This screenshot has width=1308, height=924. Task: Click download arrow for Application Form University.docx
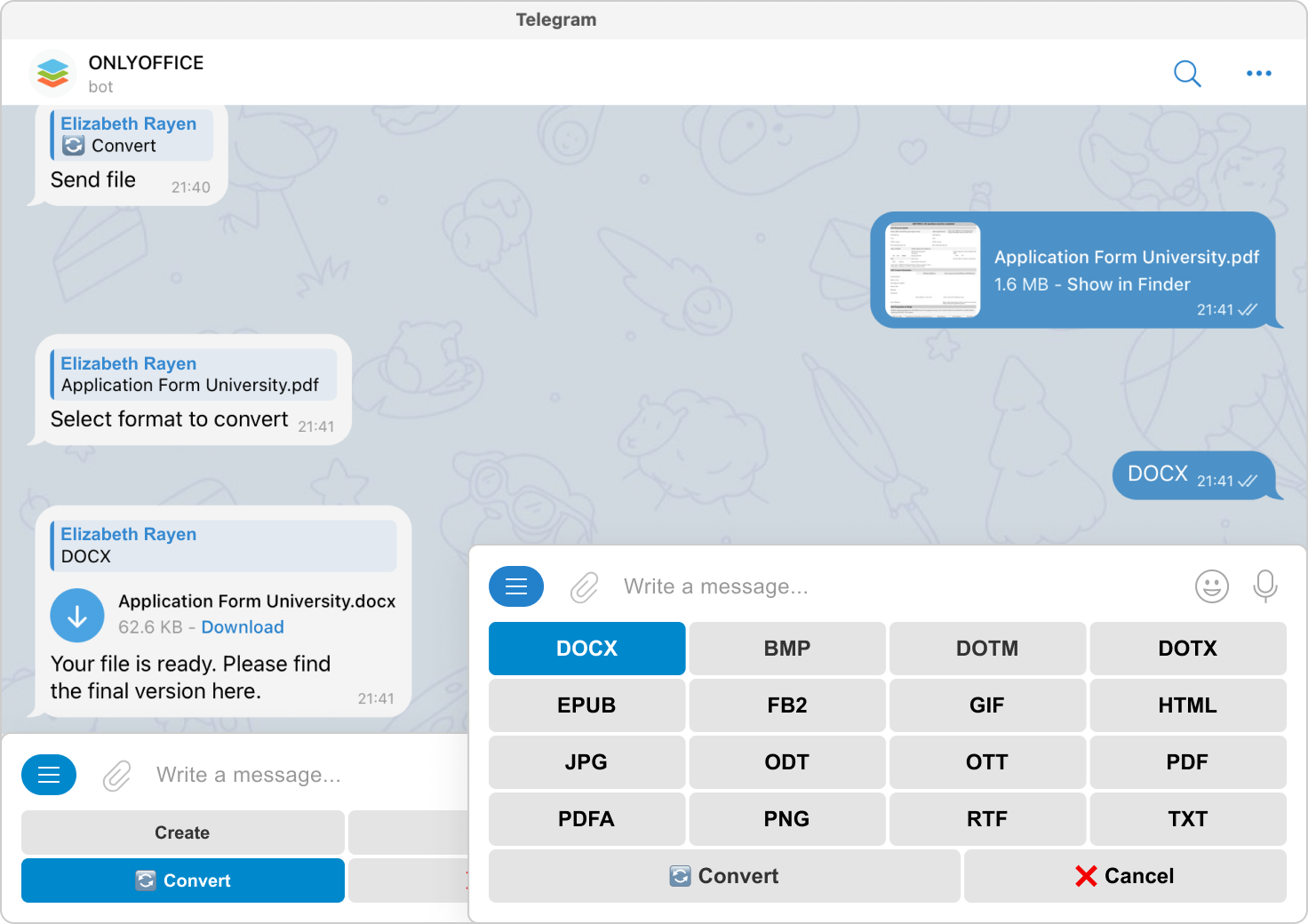tap(77, 616)
